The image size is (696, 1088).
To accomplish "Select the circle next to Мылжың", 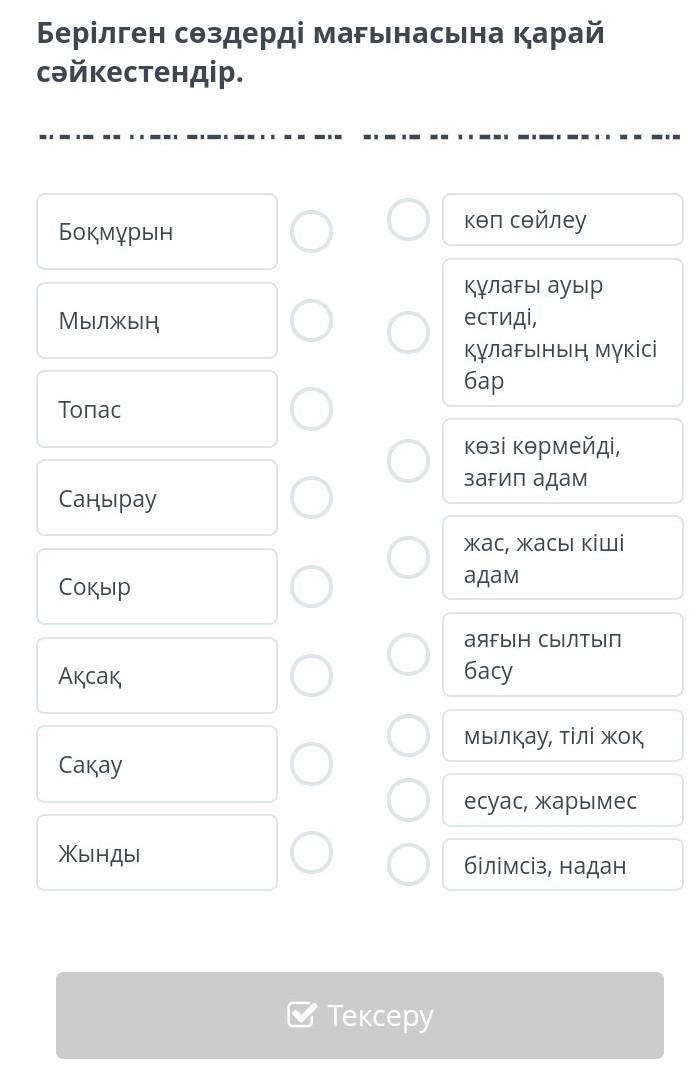I will pyautogui.click(x=311, y=320).
